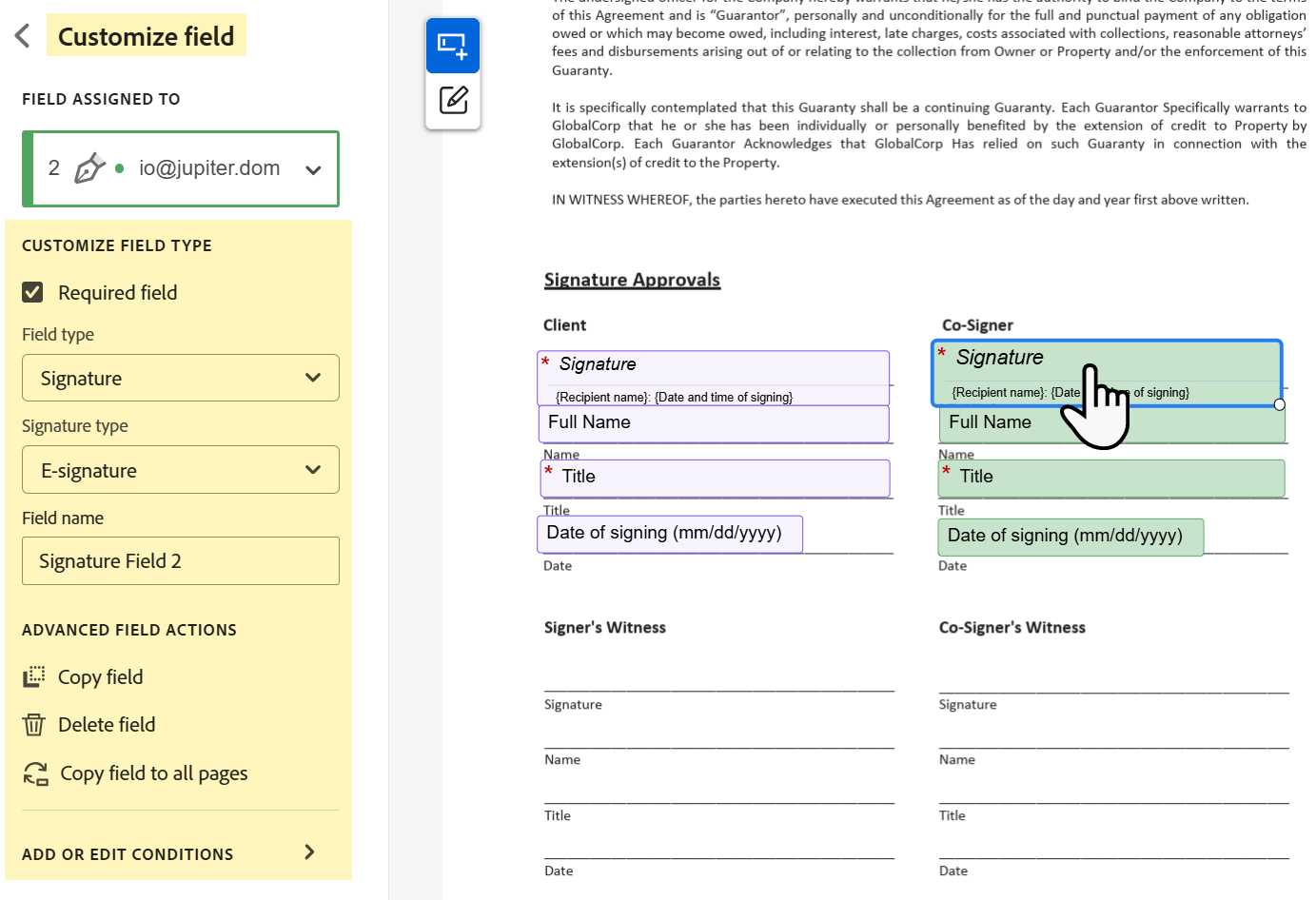
Task: Click the ADVANCED FIELD ACTIONS heading
Action: pyautogui.click(x=129, y=630)
